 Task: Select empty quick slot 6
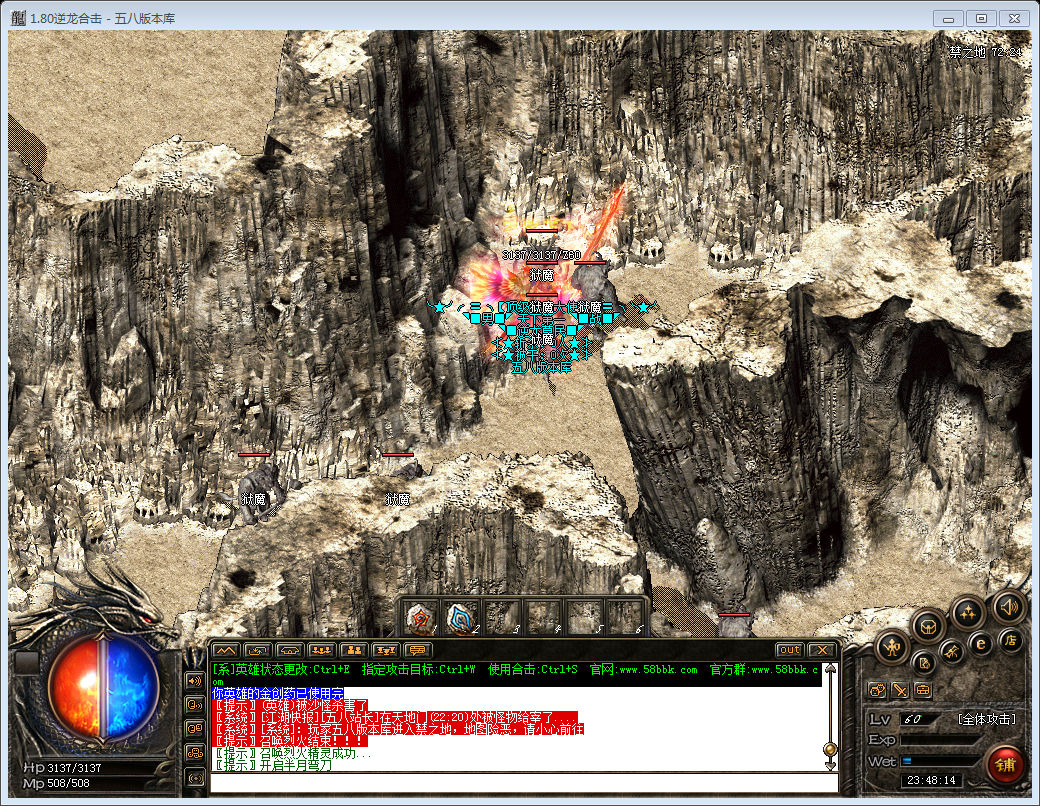click(x=626, y=617)
